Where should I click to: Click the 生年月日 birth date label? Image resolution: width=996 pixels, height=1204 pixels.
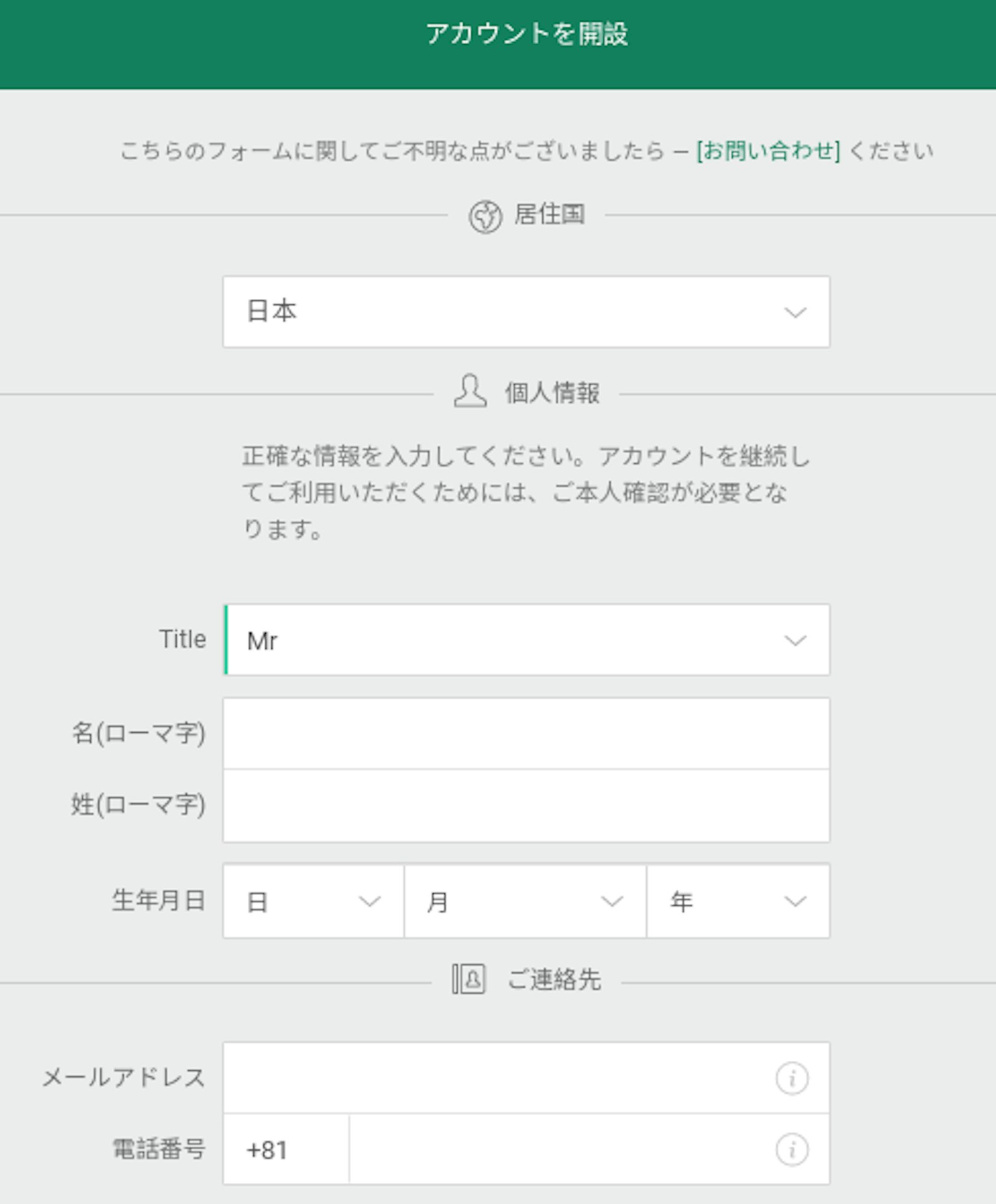[x=159, y=900]
